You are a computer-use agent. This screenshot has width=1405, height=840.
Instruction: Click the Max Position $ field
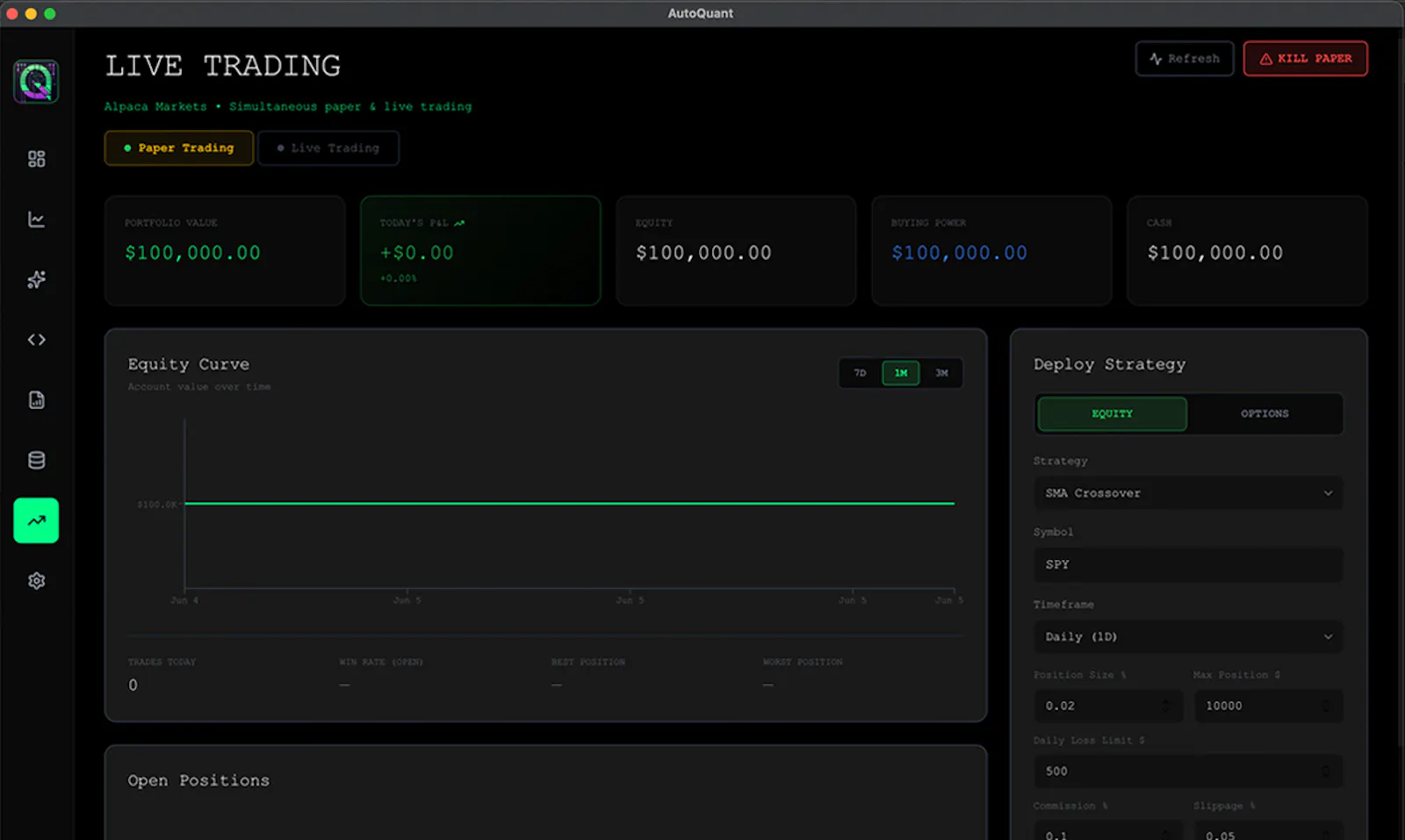point(1269,706)
